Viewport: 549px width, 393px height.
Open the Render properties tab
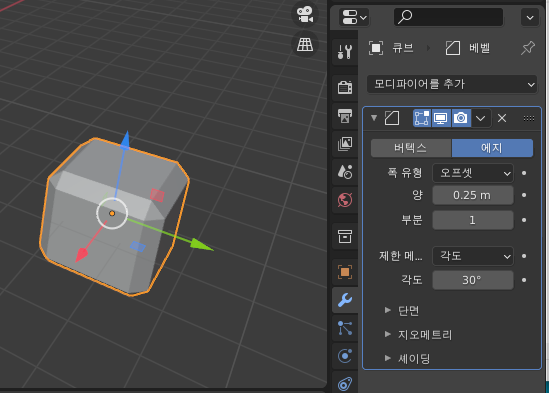pyautogui.click(x=345, y=87)
